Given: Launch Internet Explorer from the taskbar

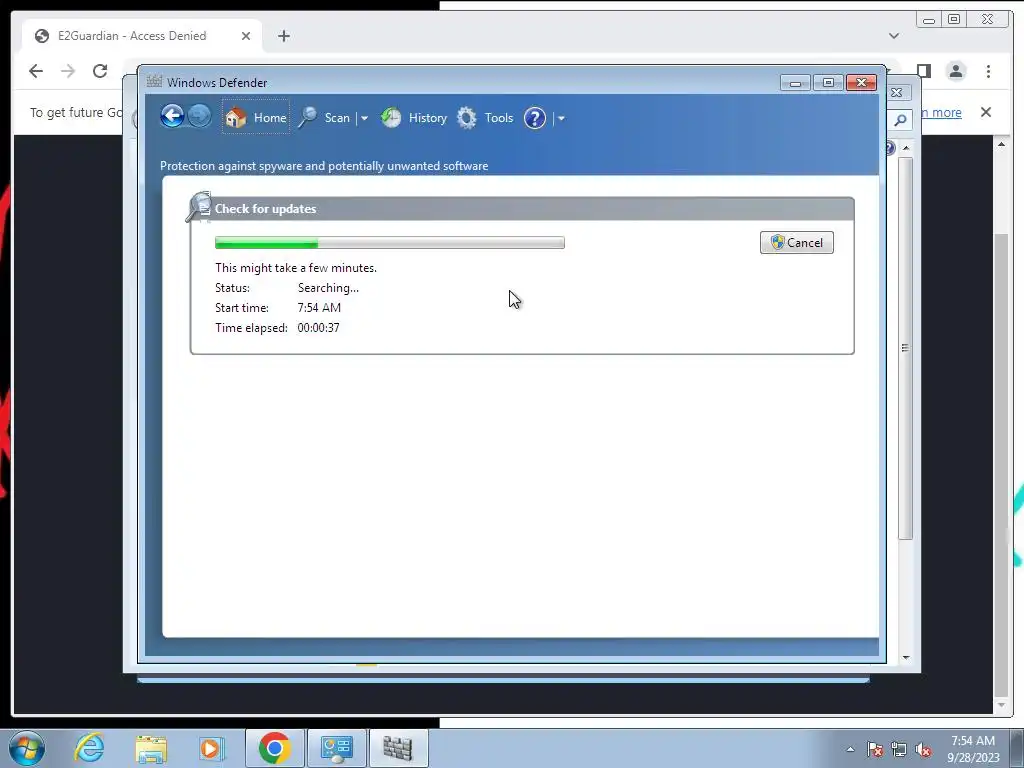Looking at the screenshot, I should tap(89, 748).
